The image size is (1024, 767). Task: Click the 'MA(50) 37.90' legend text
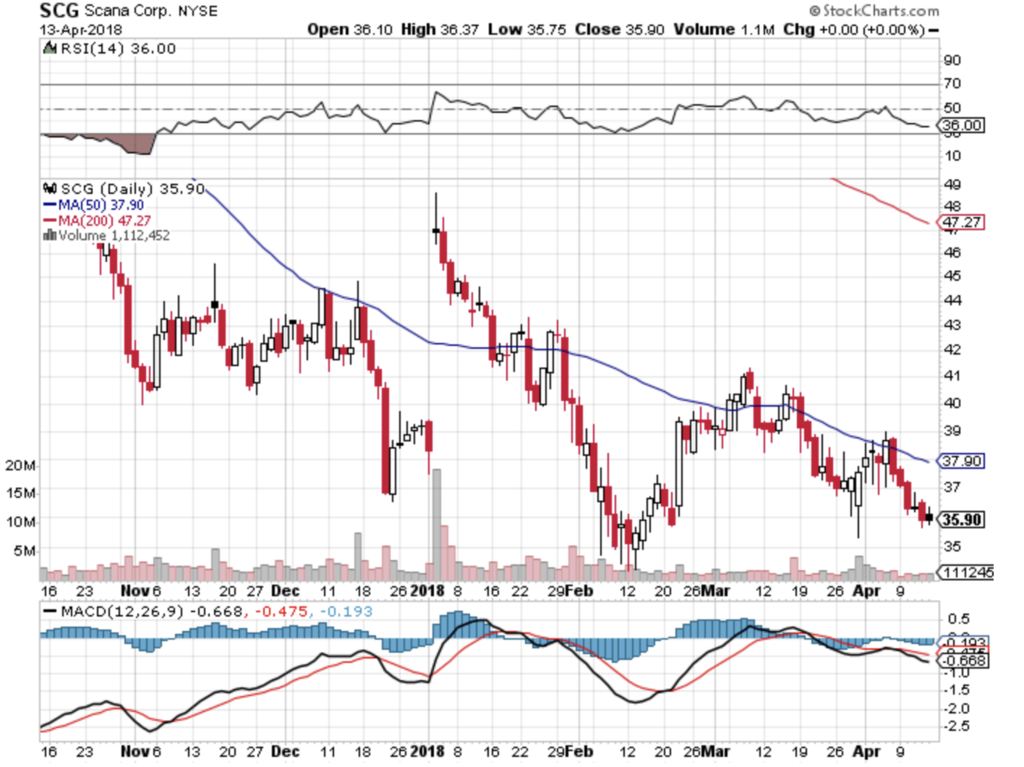pos(101,204)
